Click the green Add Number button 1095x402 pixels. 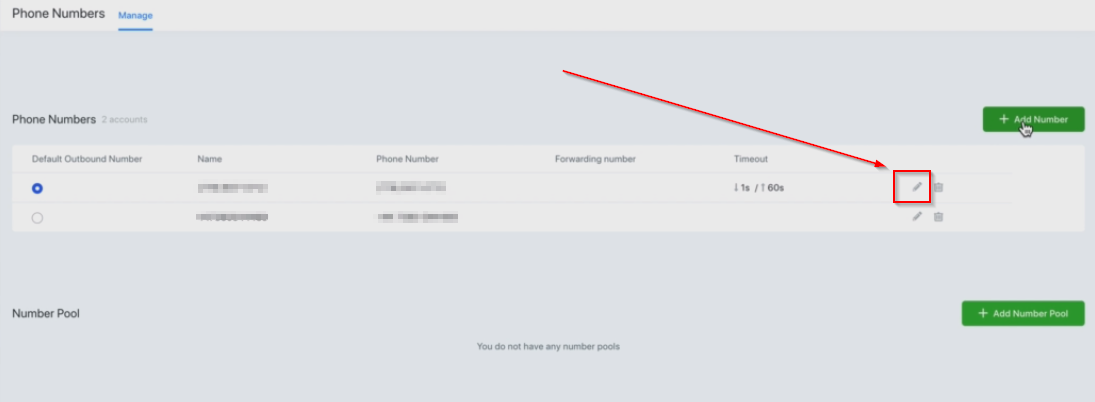(1034, 119)
